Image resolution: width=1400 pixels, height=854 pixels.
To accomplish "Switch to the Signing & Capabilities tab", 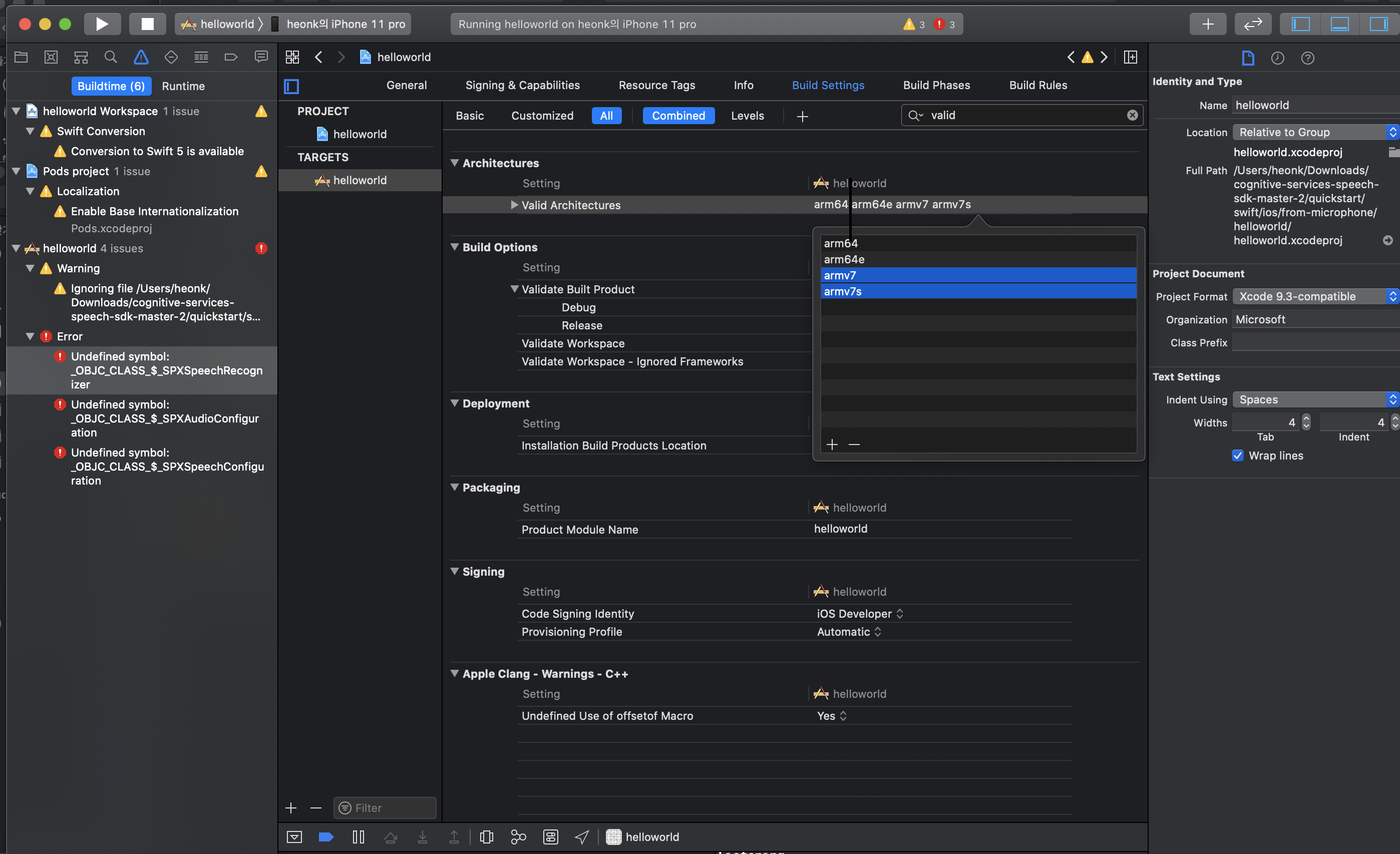I will 522,85.
